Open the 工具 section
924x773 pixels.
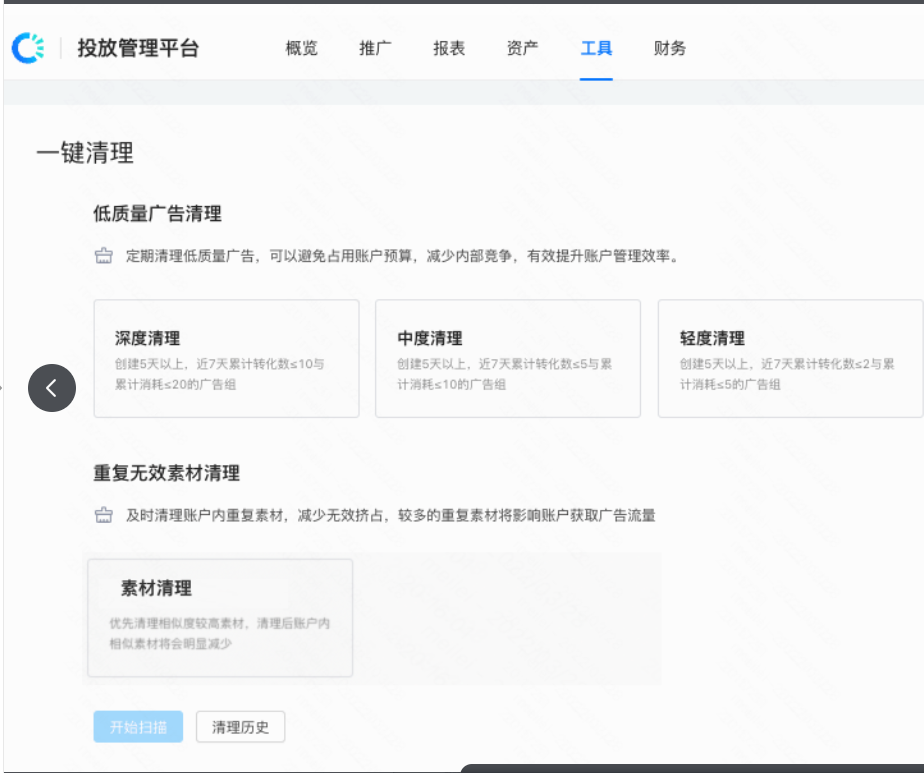click(x=595, y=47)
